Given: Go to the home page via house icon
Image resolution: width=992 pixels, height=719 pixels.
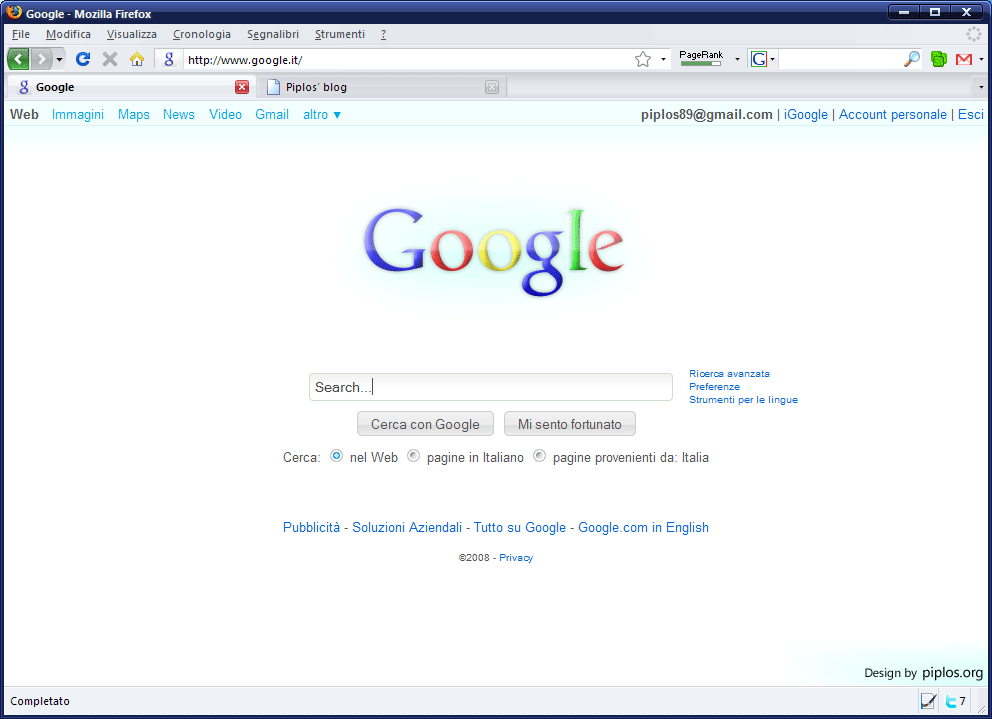Looking at the screenshot, I should coord(137,59).
